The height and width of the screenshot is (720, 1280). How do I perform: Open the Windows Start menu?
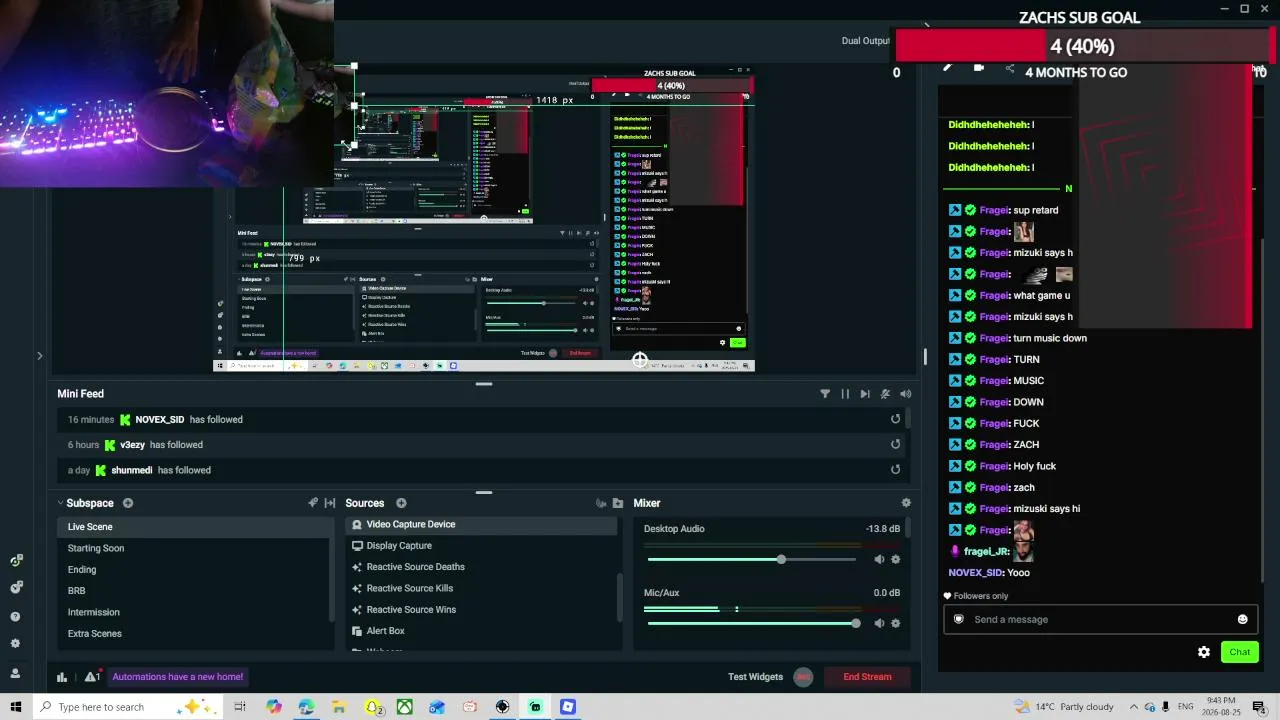tap(15, 707)
